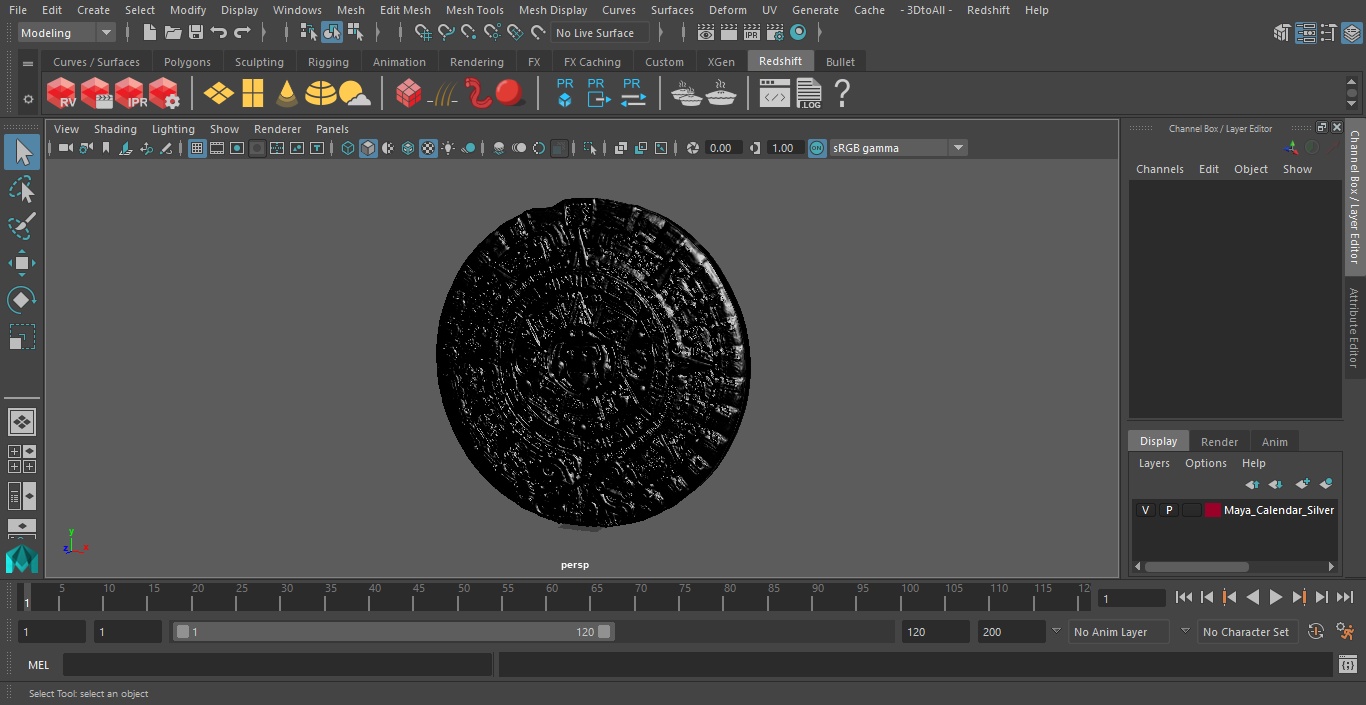1366x705 pixels.
Task: Select the Move tool in toolbox
Action: (x=21, y=264)
